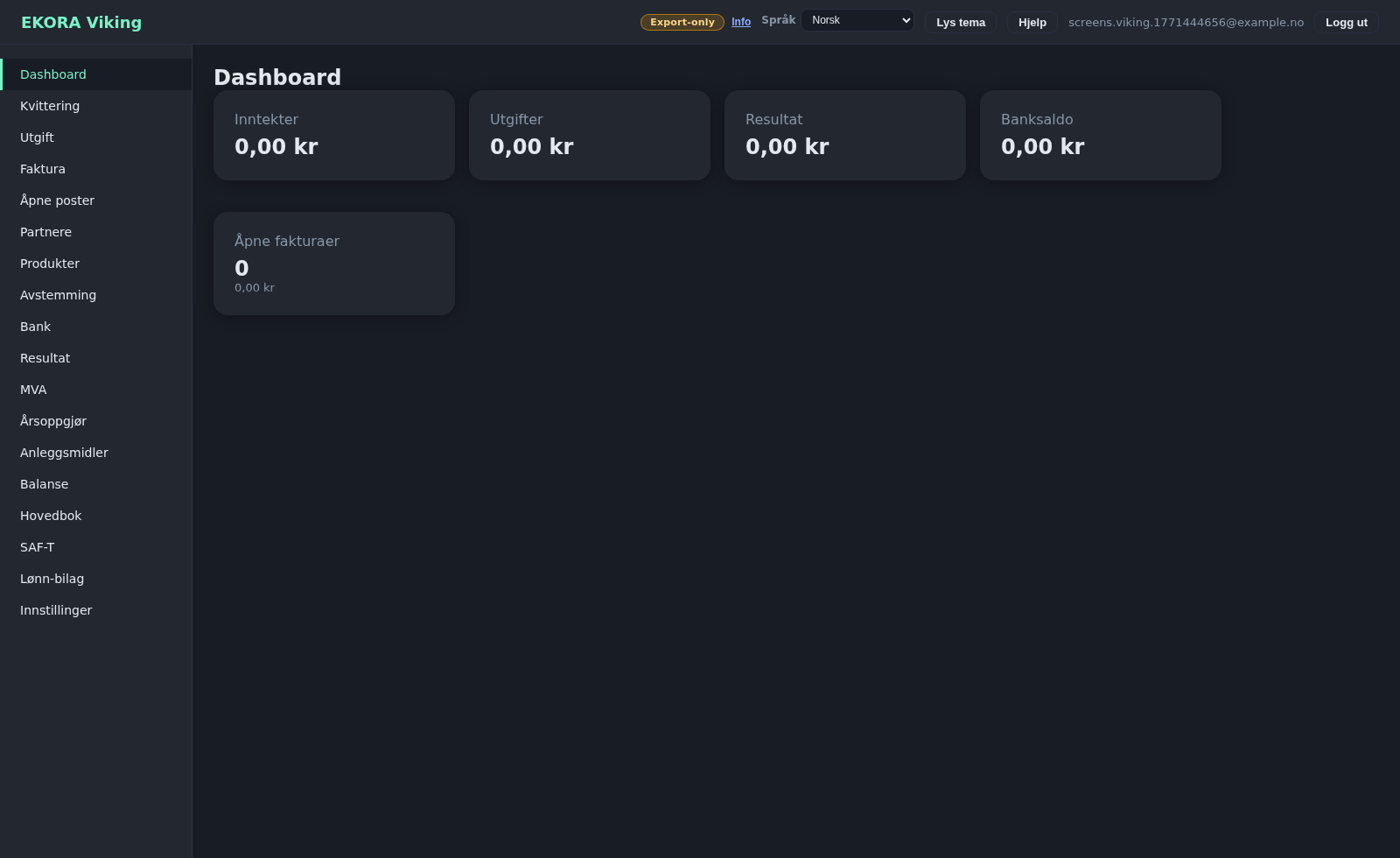
Task: Select MVA in the sidebar
Action: coord(33,390)
